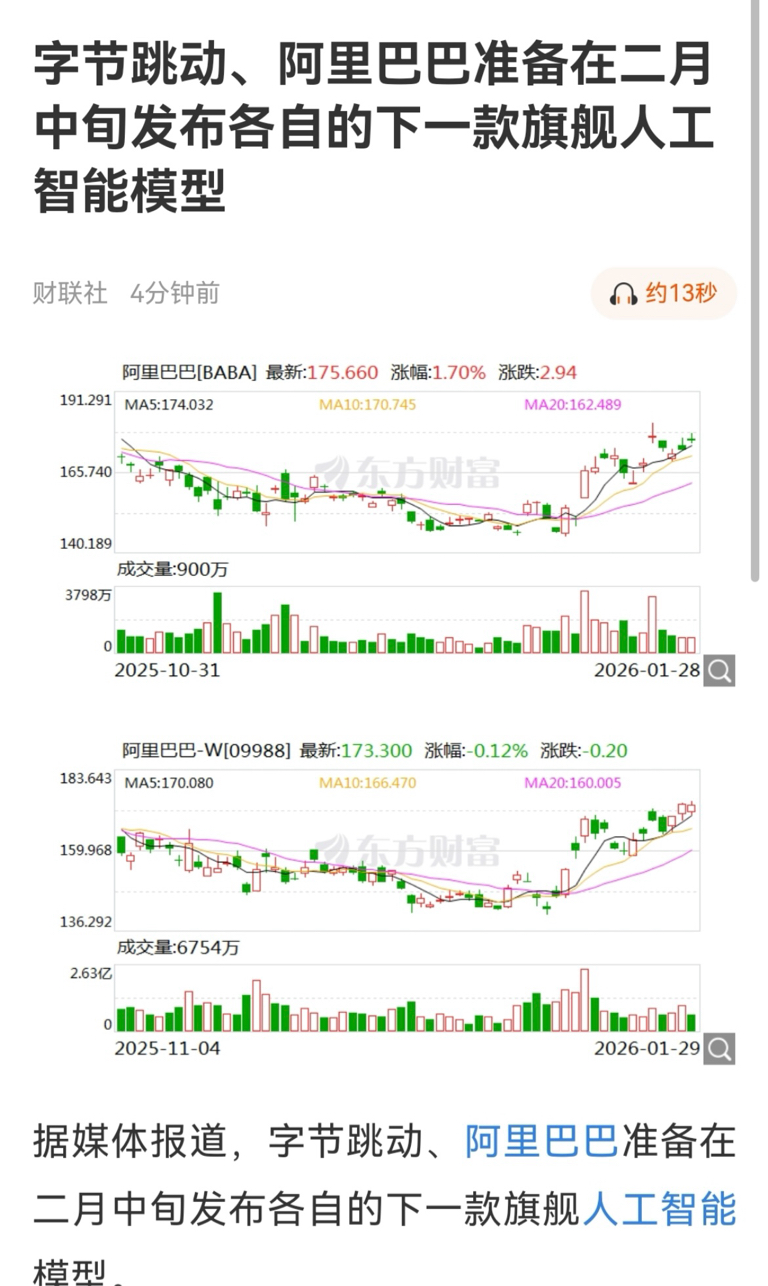Tap 成交量:900万 volume label

(x=173, y=569)
